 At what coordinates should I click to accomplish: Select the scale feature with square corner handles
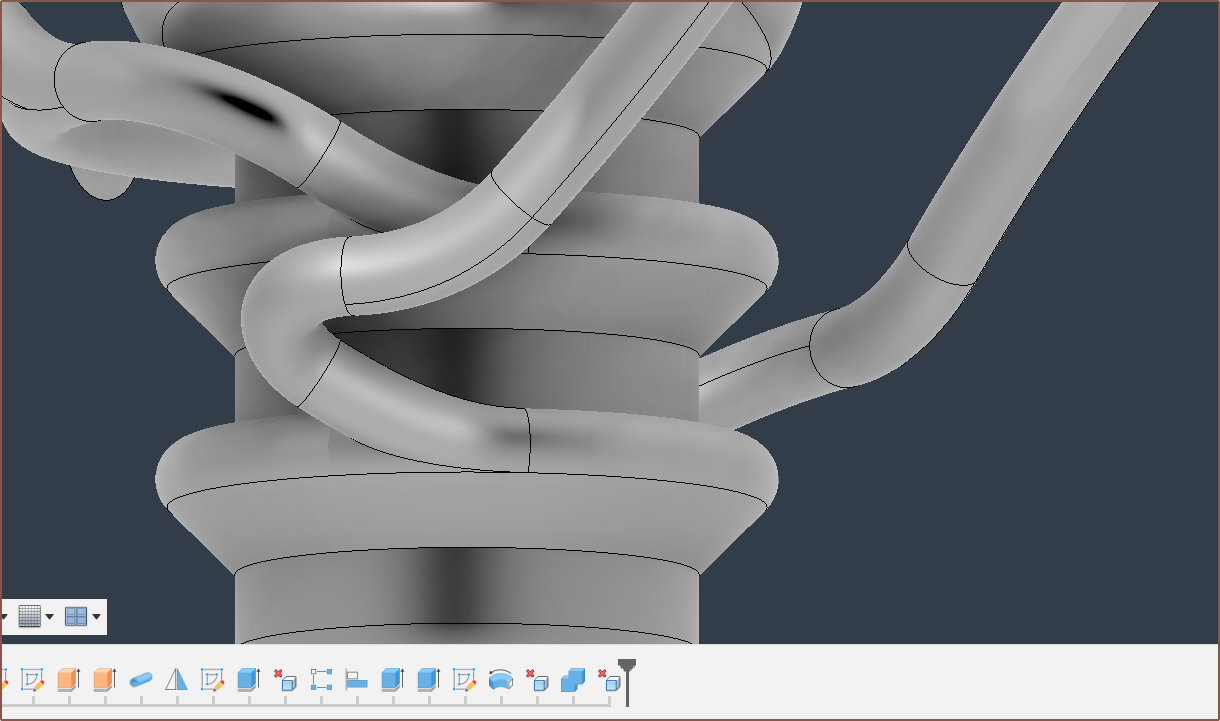coord(321,681)
